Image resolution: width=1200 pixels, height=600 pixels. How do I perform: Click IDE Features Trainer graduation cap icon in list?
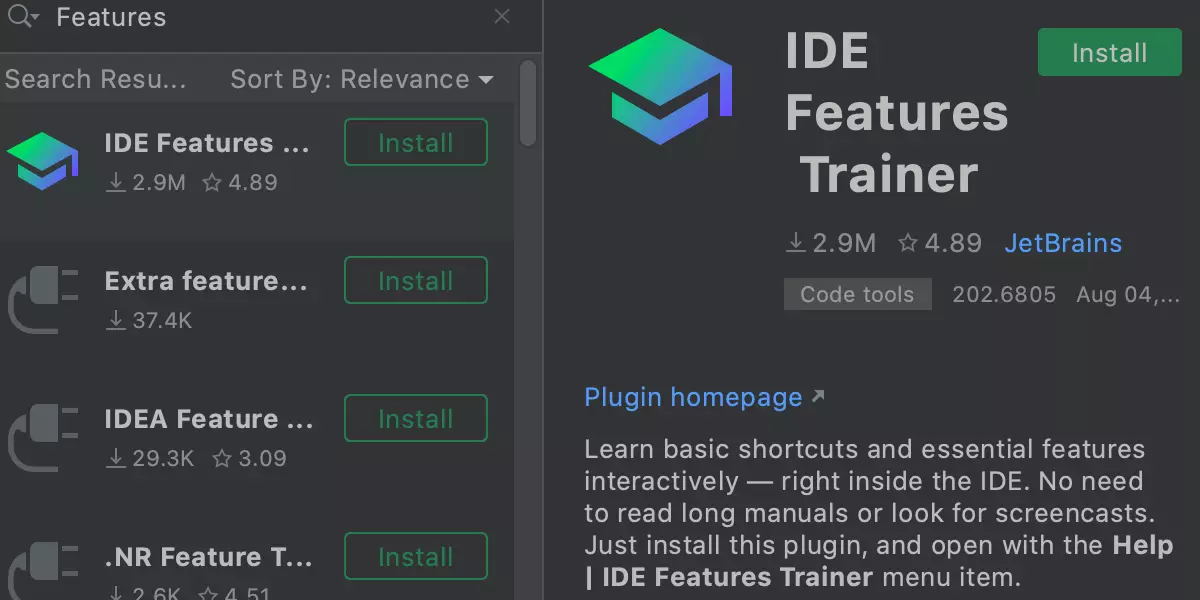point(42,161)
